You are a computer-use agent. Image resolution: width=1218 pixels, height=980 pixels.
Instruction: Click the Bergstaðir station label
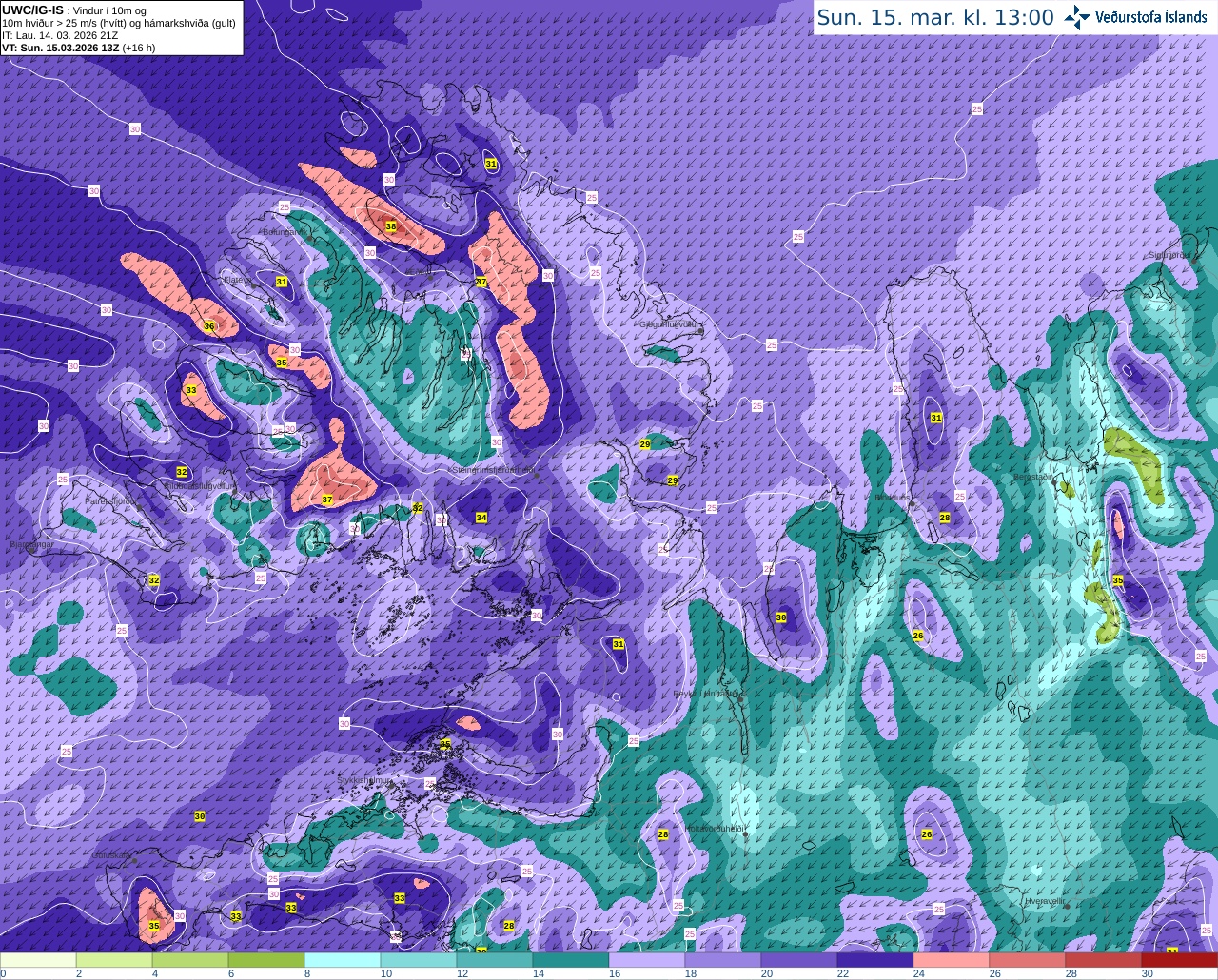(x=1032, y=476)
